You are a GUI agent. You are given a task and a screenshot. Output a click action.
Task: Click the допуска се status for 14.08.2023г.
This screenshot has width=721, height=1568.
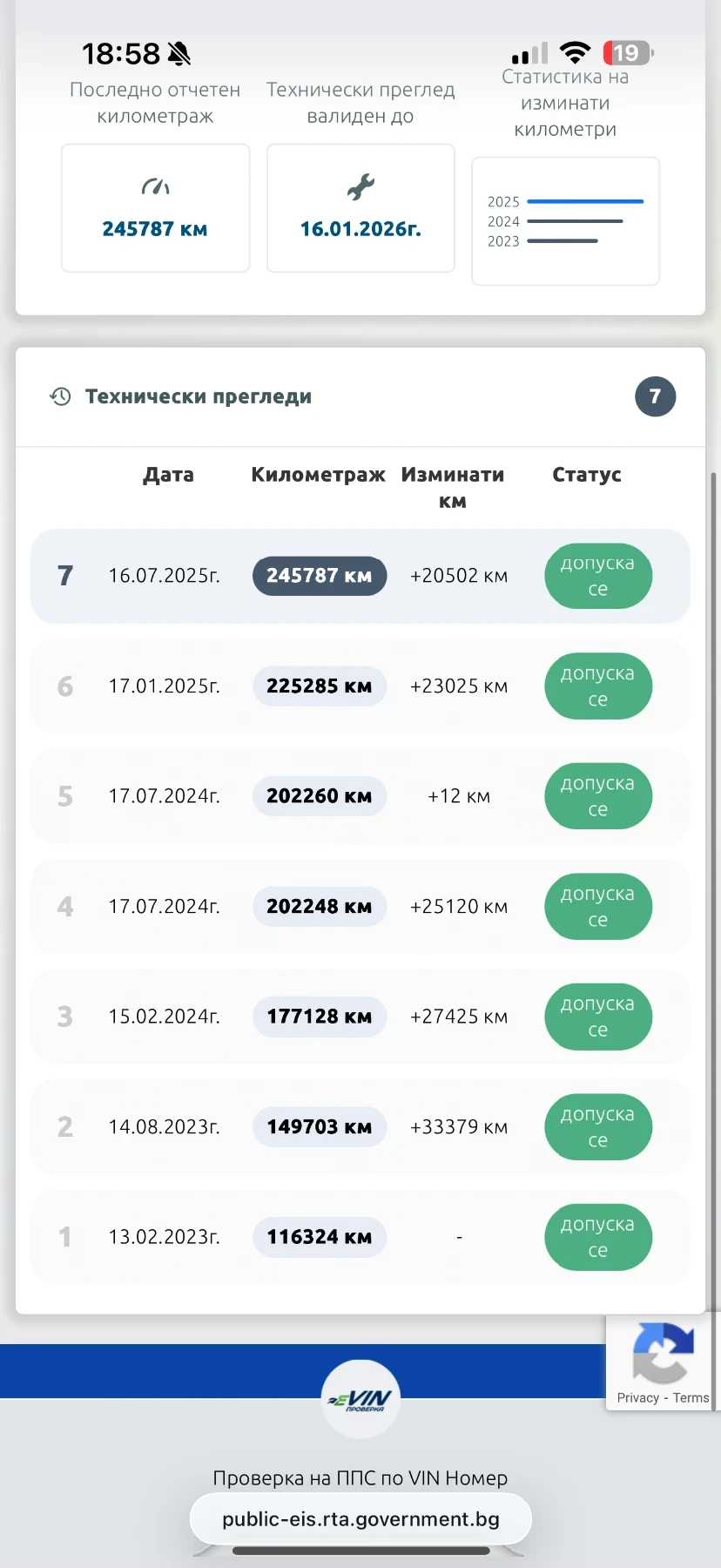click(597, 1127)
